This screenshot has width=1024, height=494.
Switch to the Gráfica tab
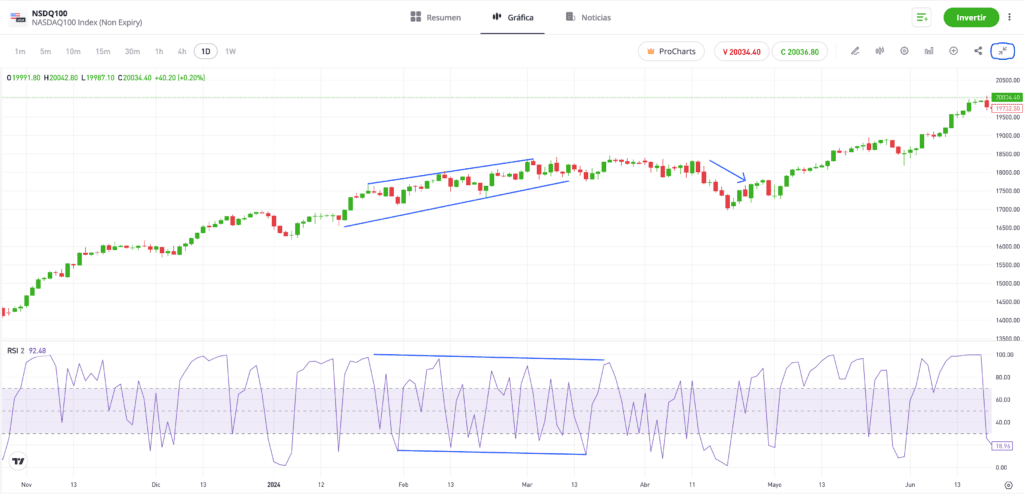tap(513, 18)
